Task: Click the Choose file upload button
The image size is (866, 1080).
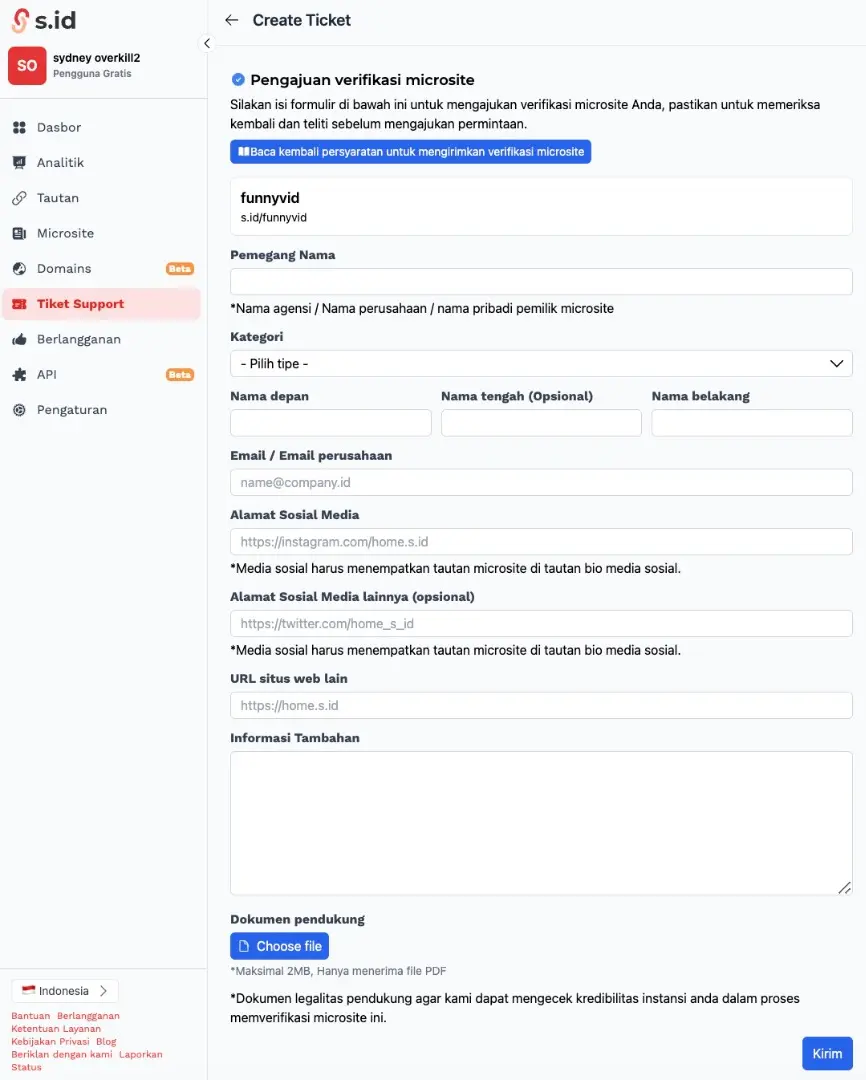Action: pos(279,946)
